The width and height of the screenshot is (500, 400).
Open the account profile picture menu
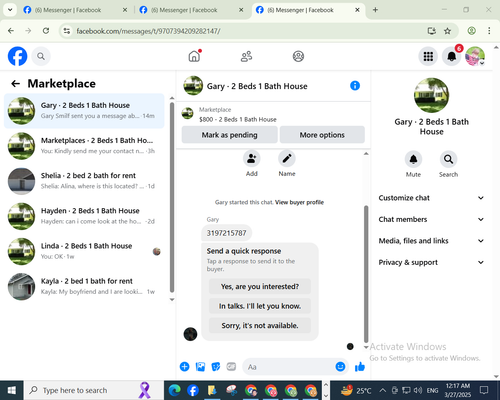(475, 56)
